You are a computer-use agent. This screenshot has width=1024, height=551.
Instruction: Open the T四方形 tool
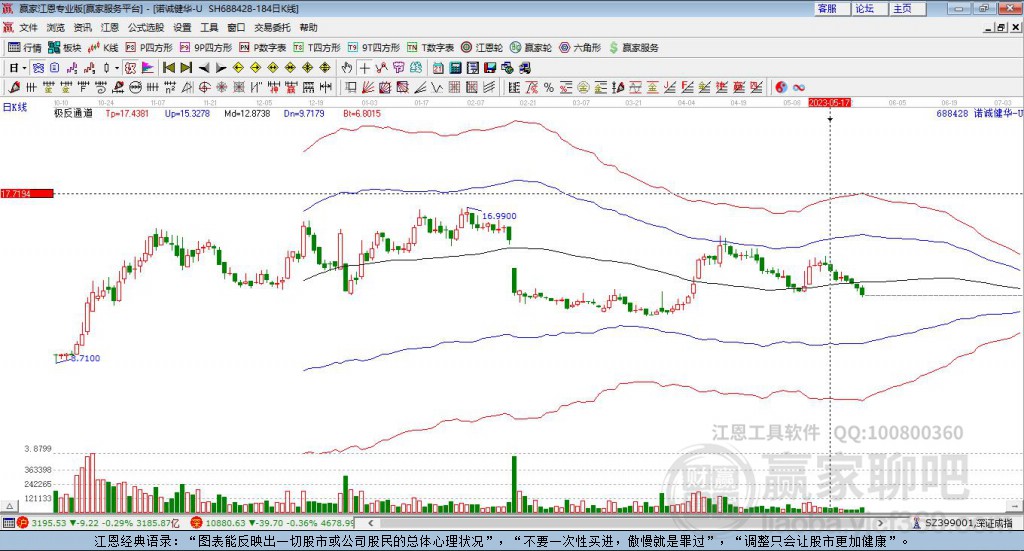click(x=317, y=48)
